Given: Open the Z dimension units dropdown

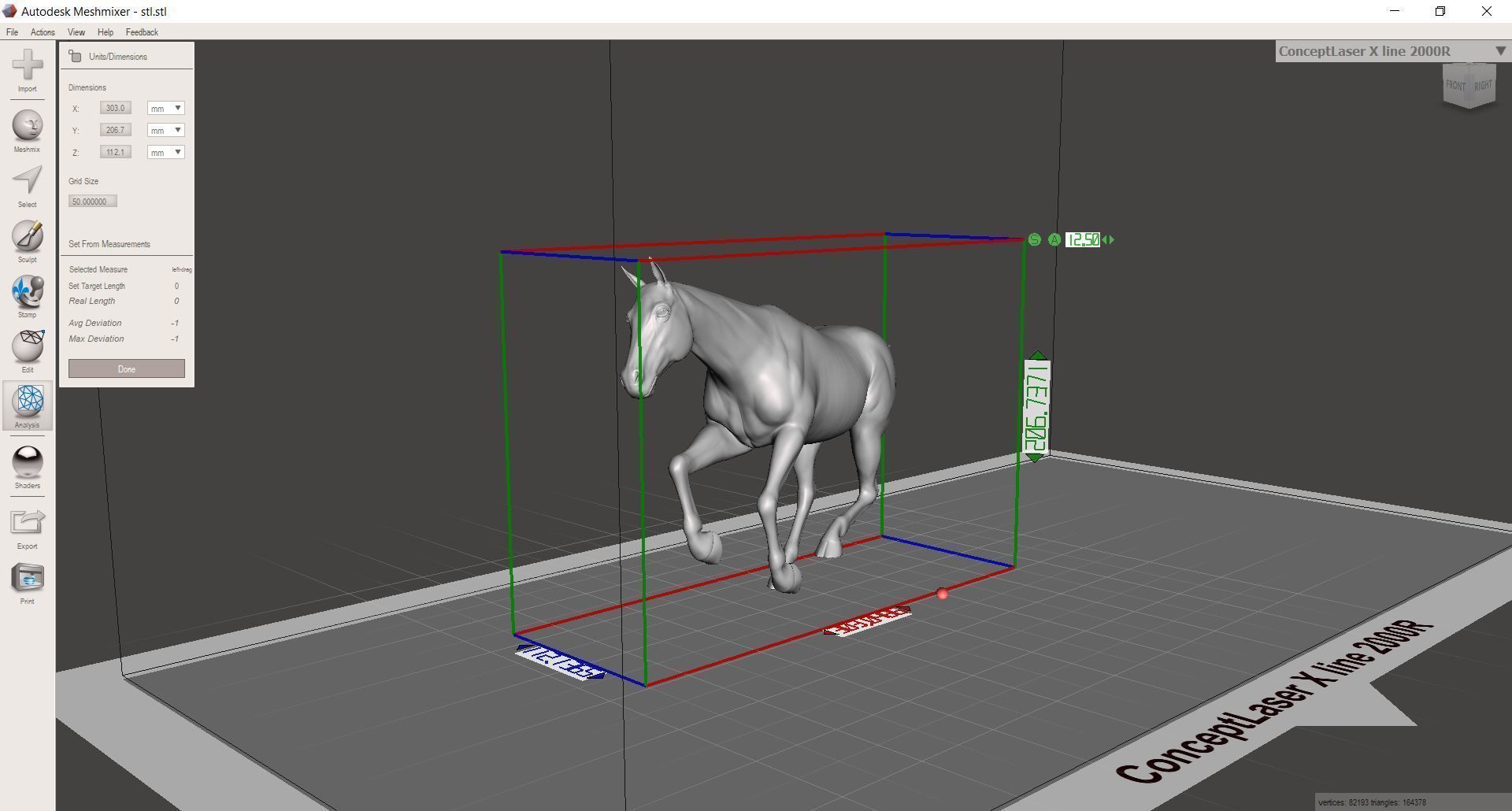Looking at the screenshot, I should (165, 152).
